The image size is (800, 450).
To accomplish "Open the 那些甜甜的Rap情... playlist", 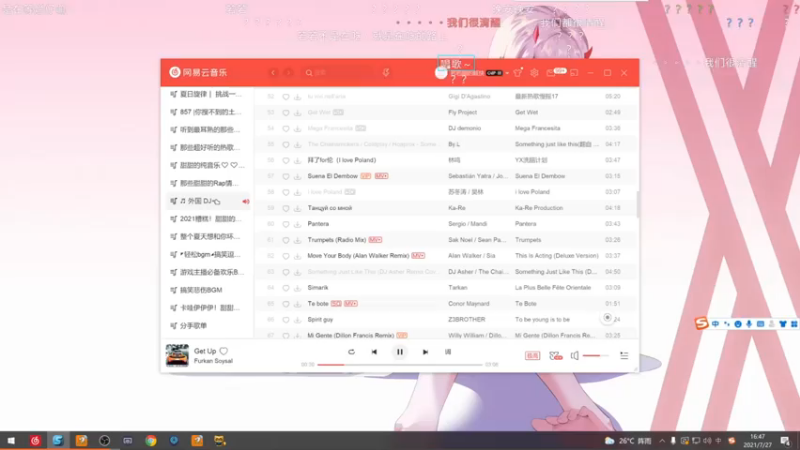I will tap(208, 183).
